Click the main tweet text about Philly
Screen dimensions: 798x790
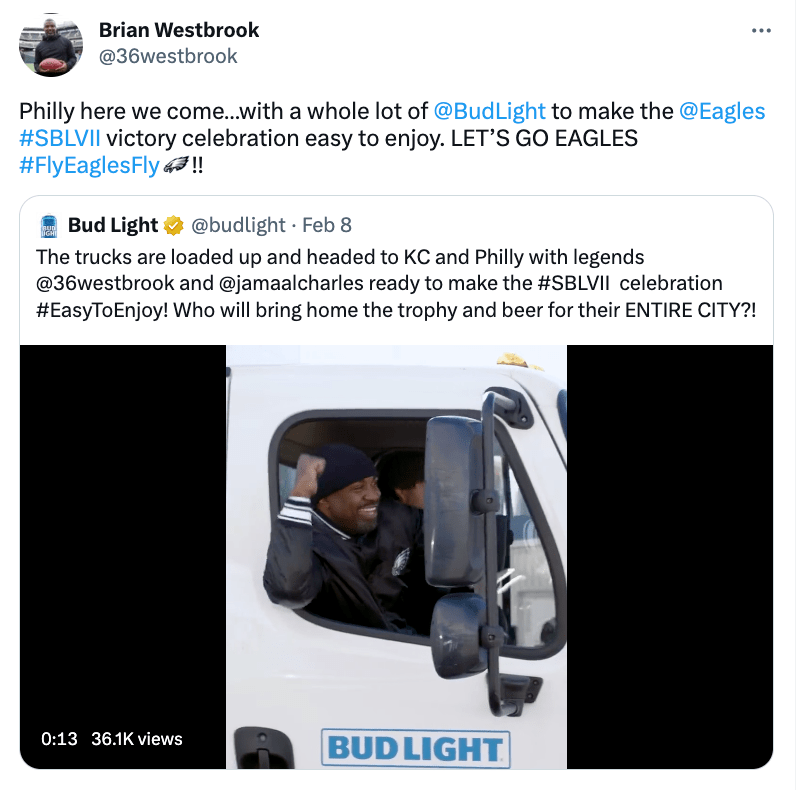tap(392, 138)
